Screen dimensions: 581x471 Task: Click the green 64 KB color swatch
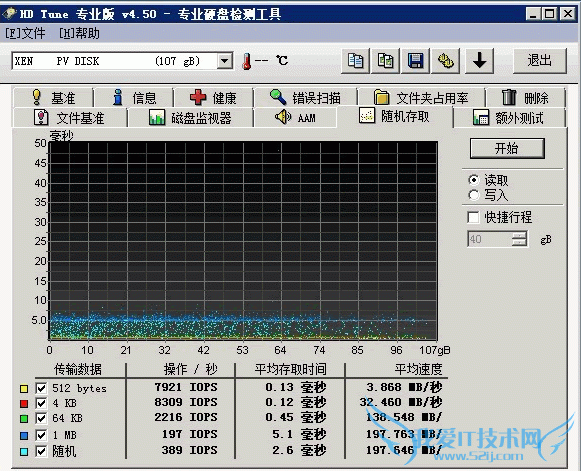pyautogui.click(x=24, y=419)
